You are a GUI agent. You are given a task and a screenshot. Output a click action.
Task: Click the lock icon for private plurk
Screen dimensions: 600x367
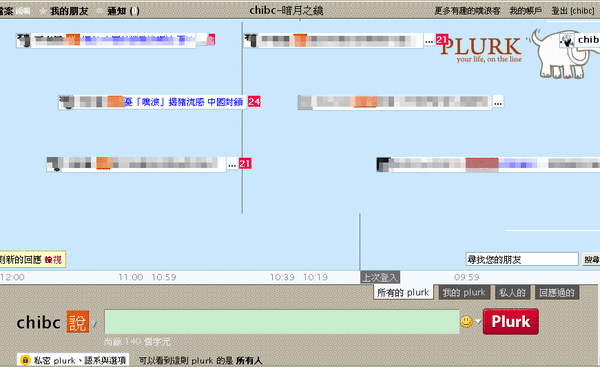(x=25, y=360)
